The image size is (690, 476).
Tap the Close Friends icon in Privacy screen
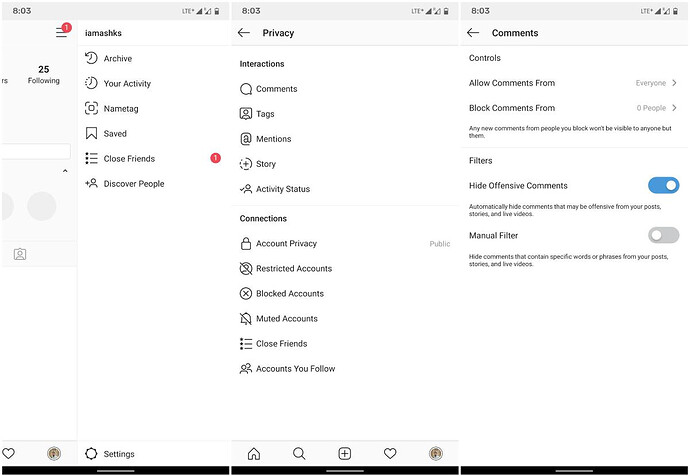[x=246, y=344]
